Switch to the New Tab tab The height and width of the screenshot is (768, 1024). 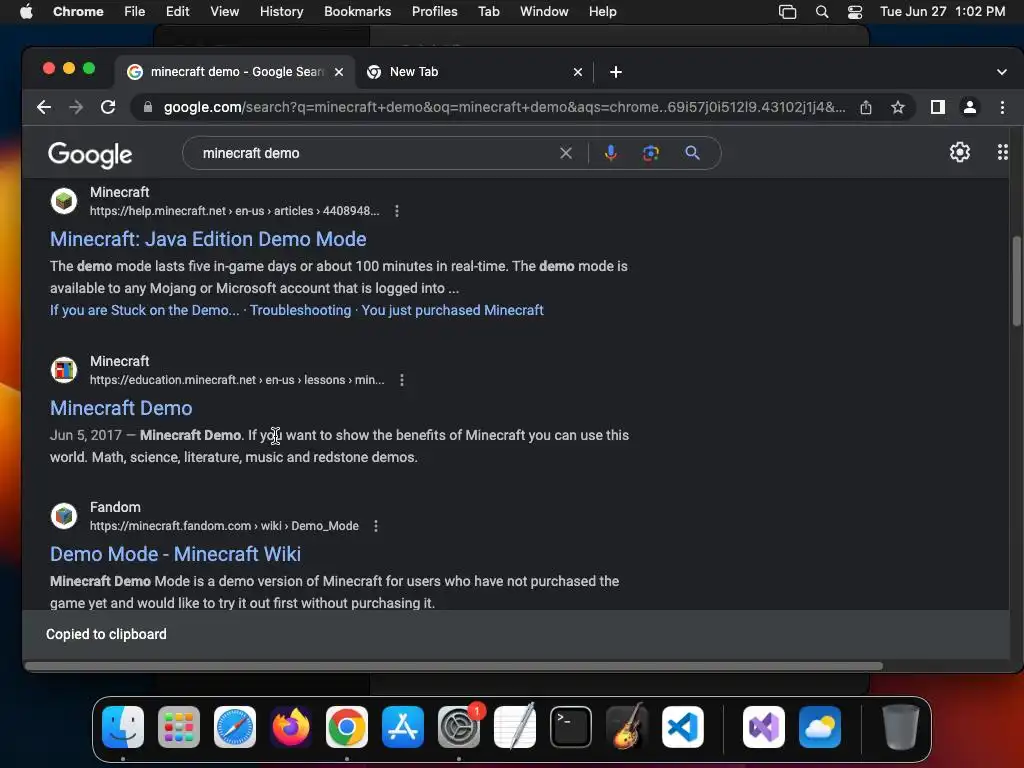tap(474, 72)
